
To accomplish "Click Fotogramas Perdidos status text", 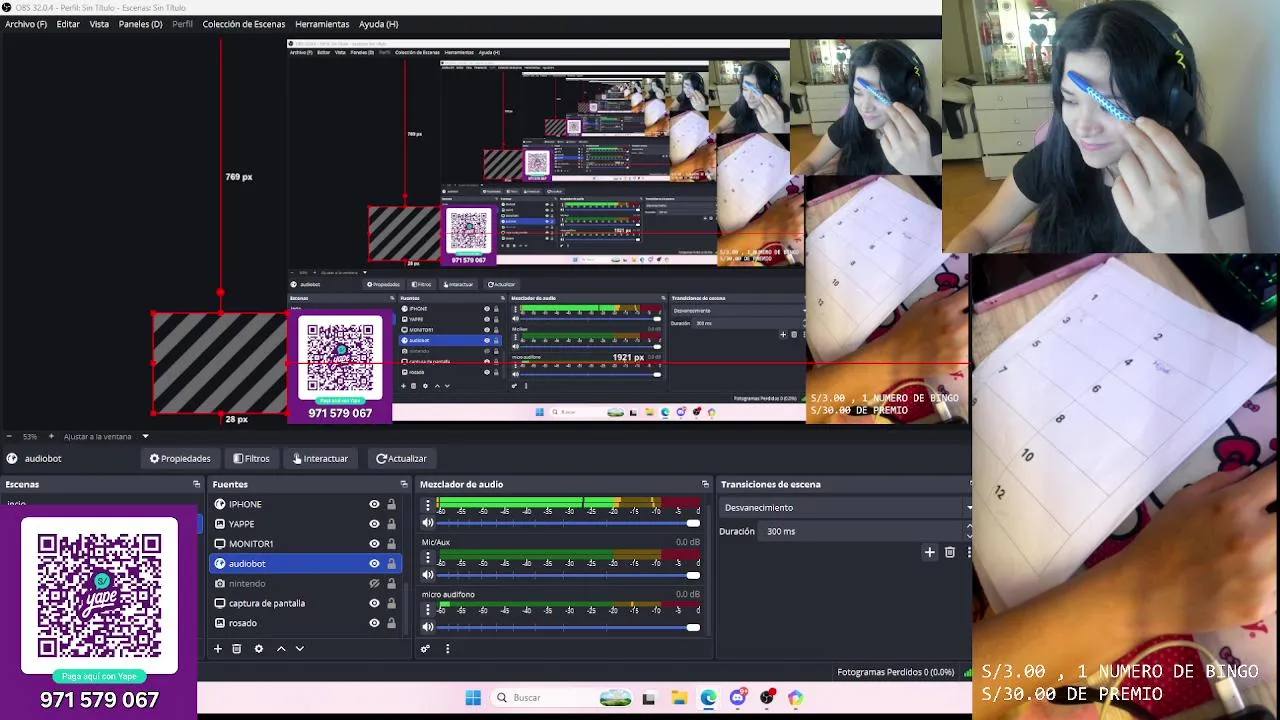I will click(x=895, y=672).
